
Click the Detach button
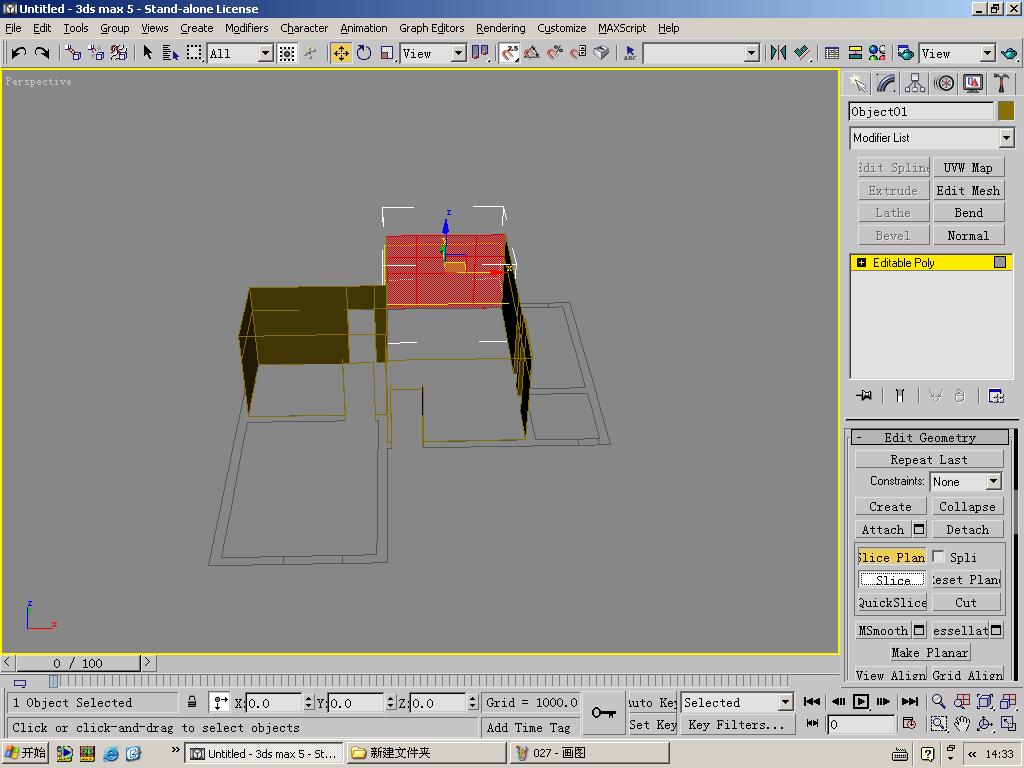967,530
